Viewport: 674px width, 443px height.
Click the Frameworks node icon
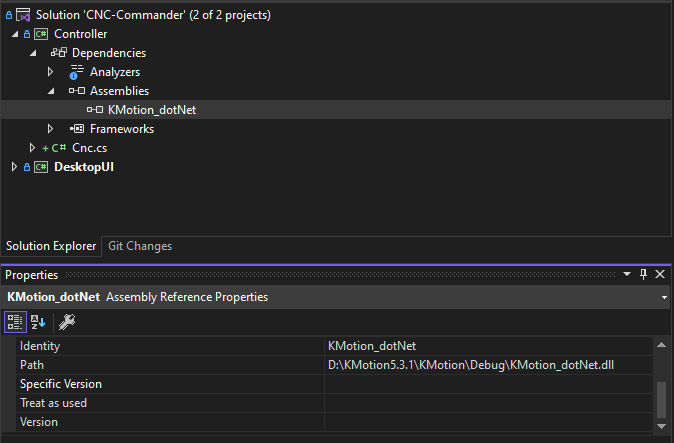77,129
